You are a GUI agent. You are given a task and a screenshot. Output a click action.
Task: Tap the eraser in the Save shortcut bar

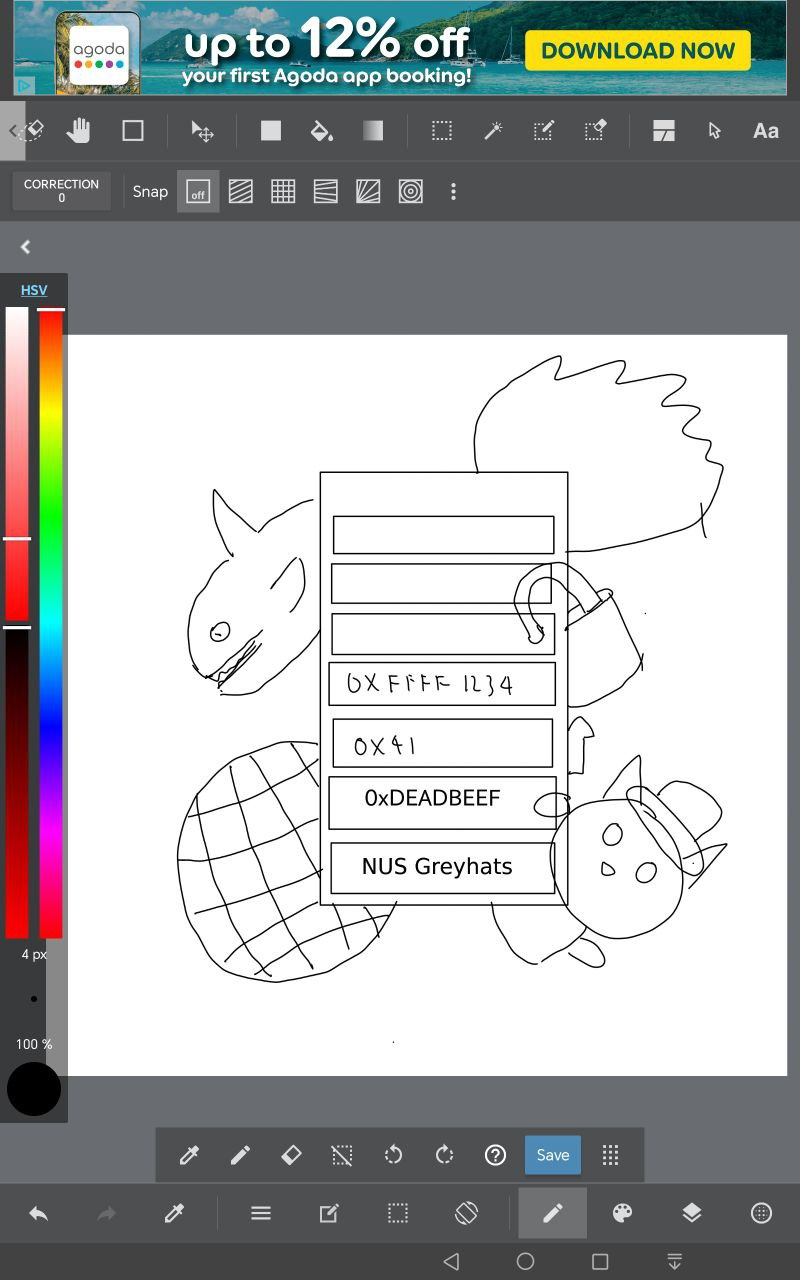291,1156
